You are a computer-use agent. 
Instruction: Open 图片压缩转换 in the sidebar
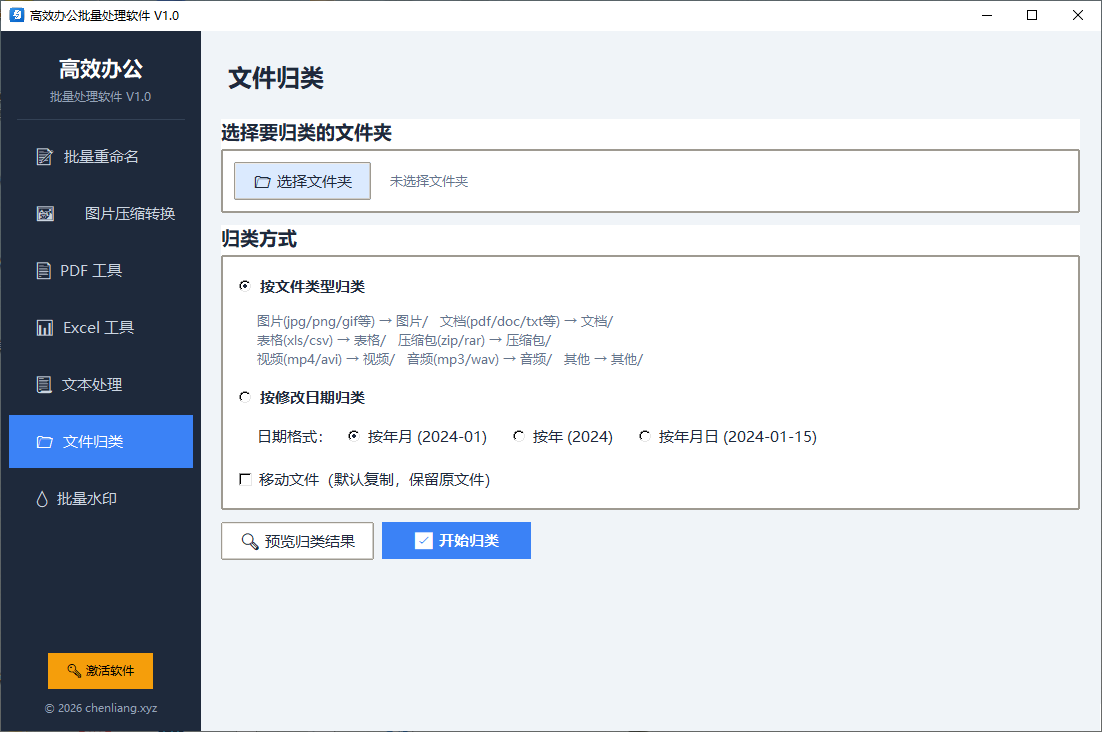(101, 214)
